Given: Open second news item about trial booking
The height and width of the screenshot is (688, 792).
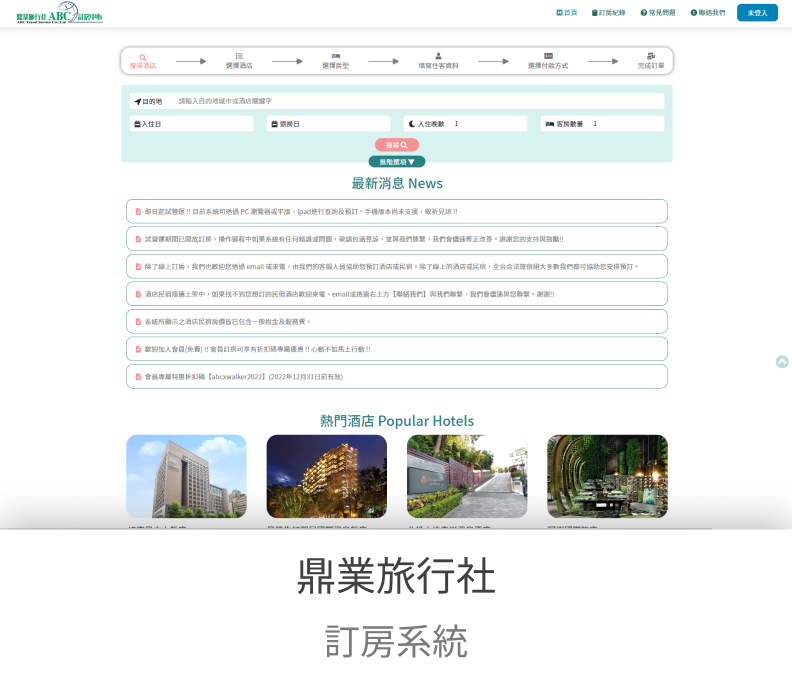Looking at the screenshot, I should point(397,239).
